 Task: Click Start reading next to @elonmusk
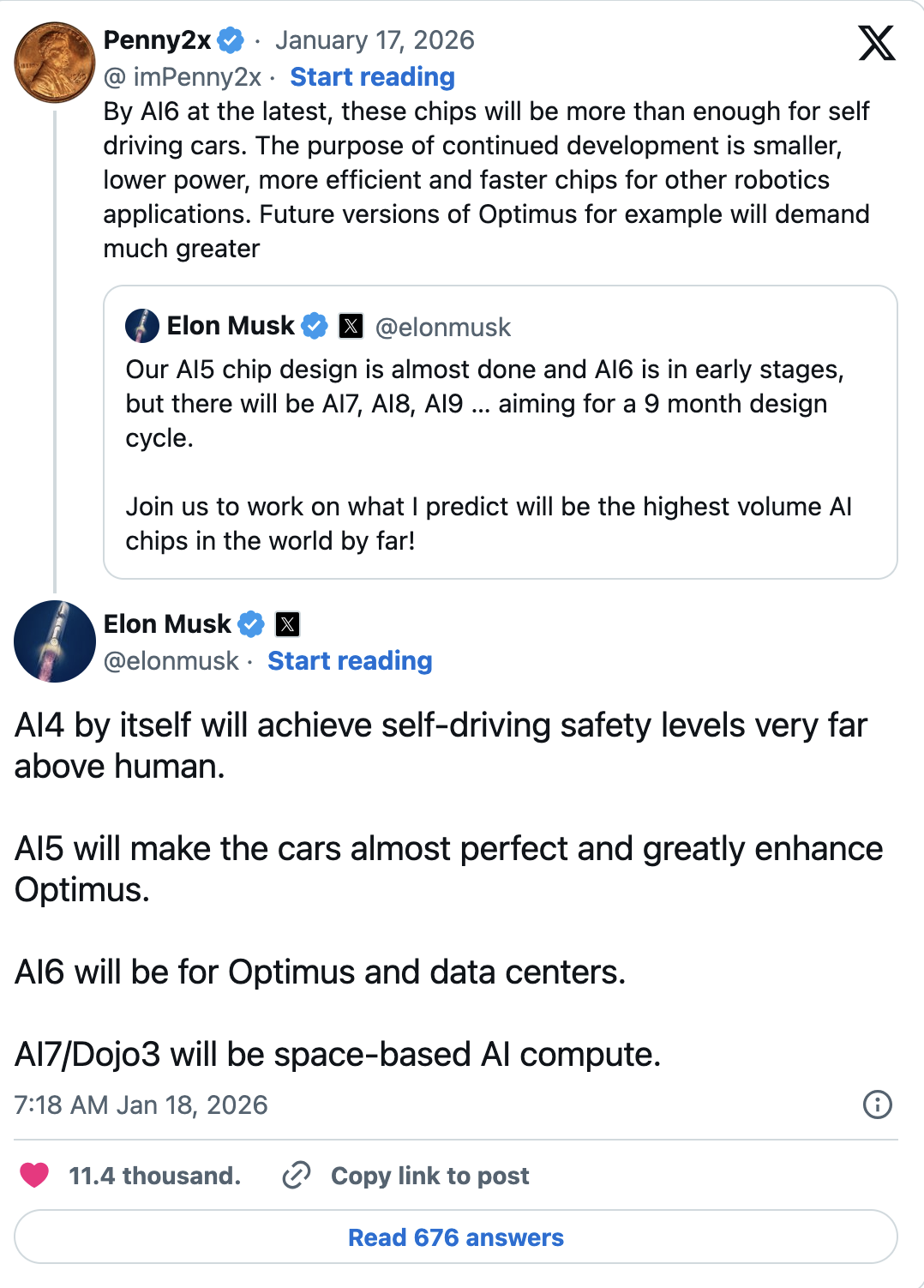(350, 661)
